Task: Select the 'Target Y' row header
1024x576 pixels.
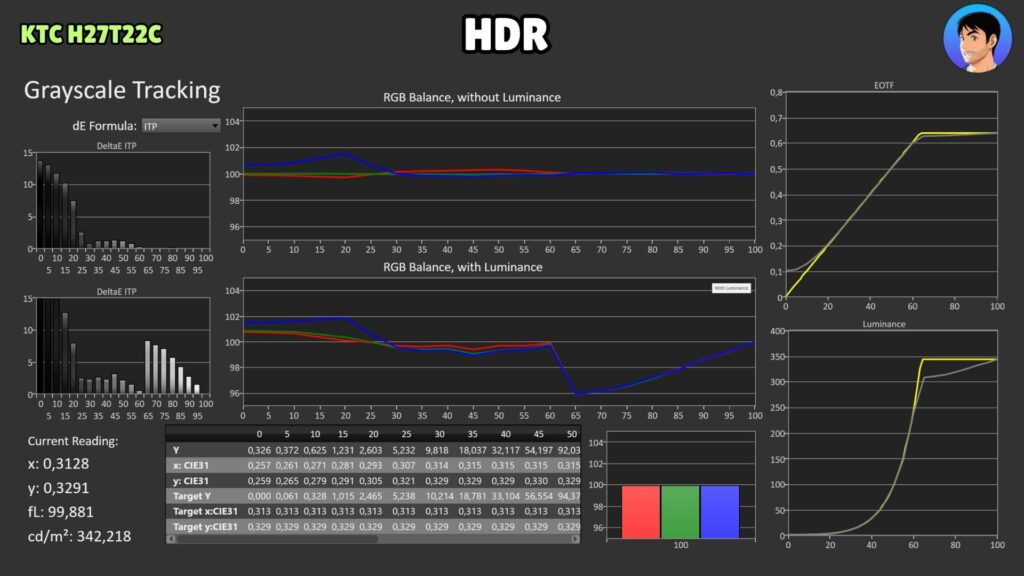Action: click(x=191, y=496)
